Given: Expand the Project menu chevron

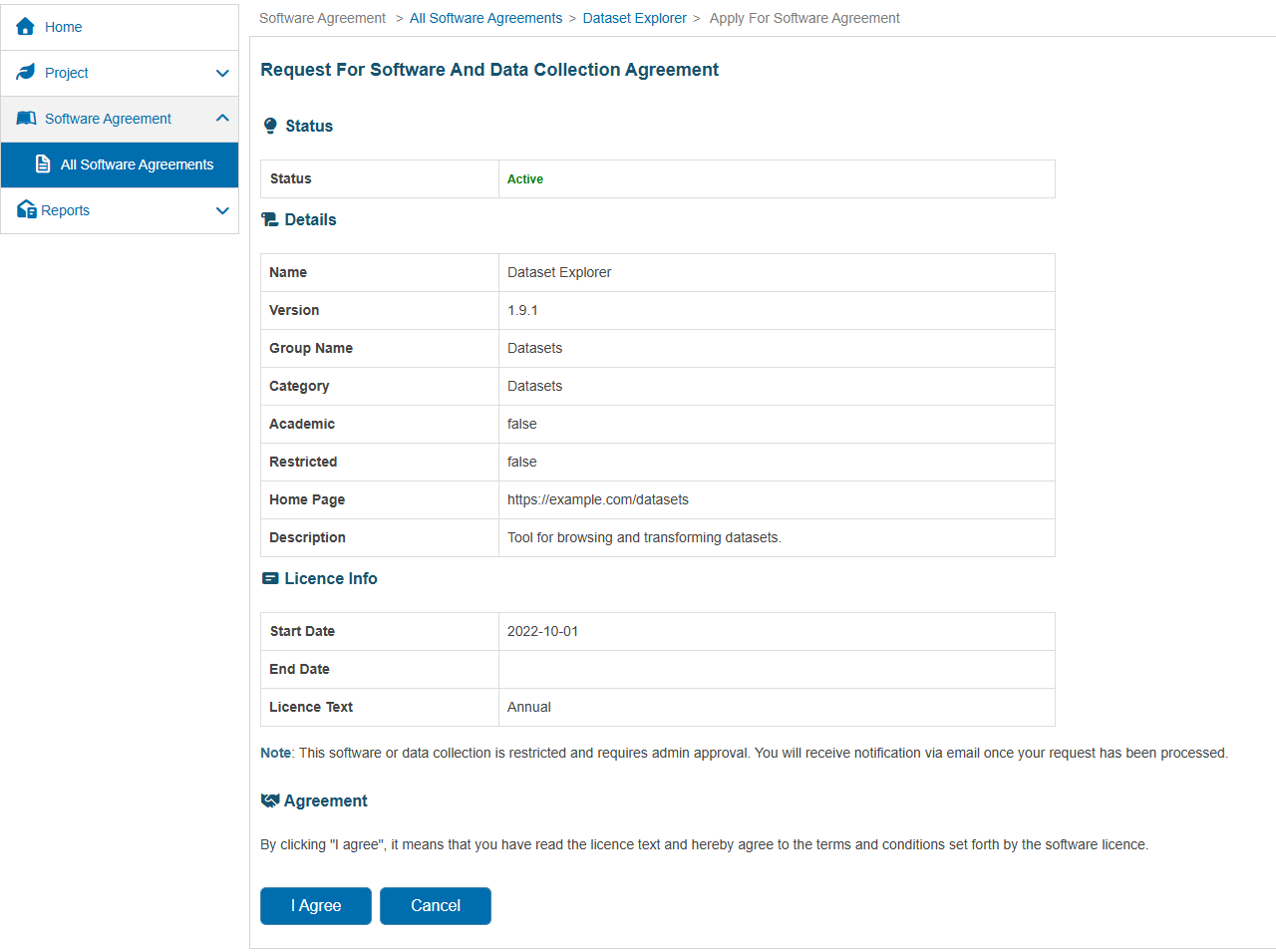Looking at the screenshot, I should (x=221, y=73).
